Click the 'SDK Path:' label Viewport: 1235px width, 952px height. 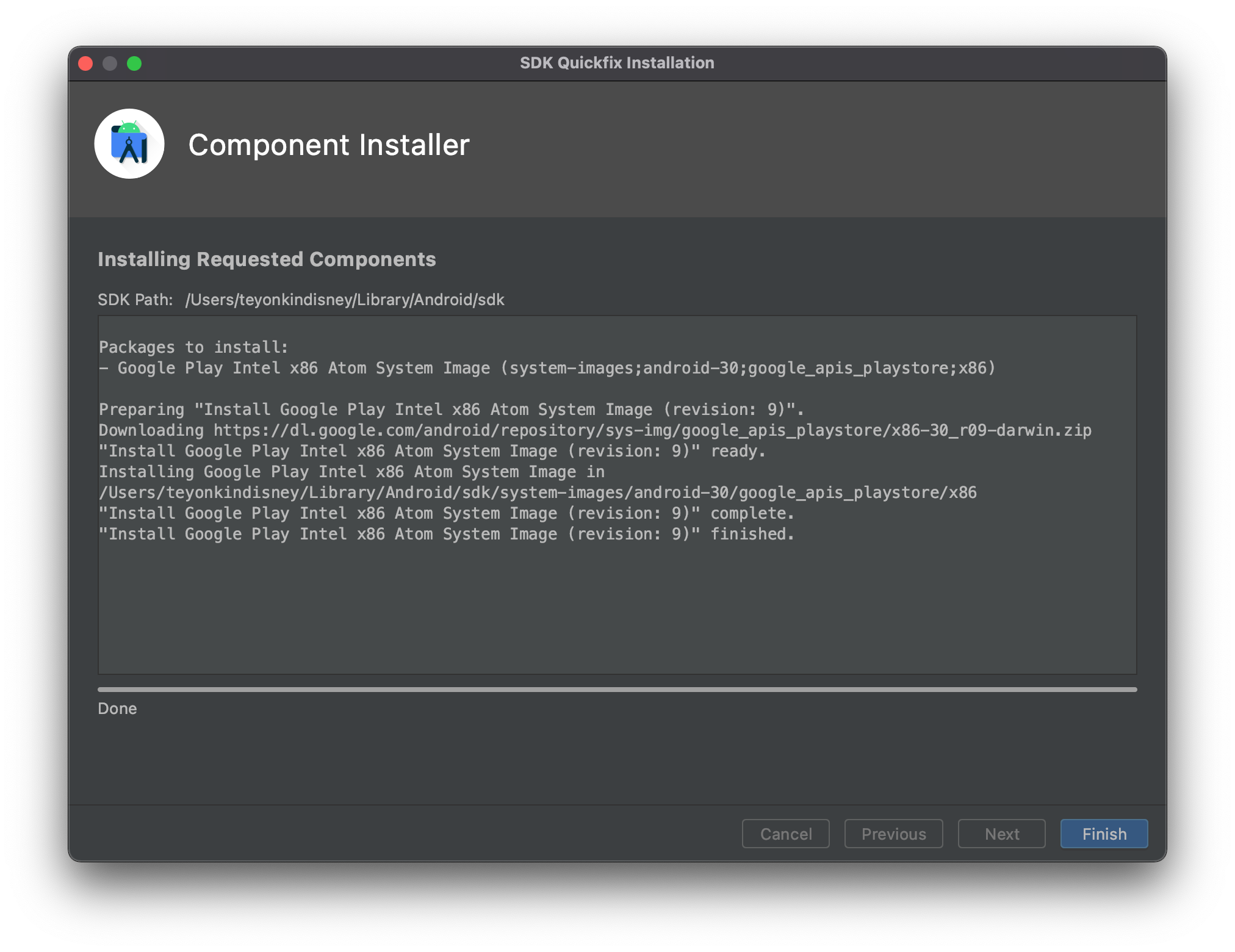click(x=135, y=300)
